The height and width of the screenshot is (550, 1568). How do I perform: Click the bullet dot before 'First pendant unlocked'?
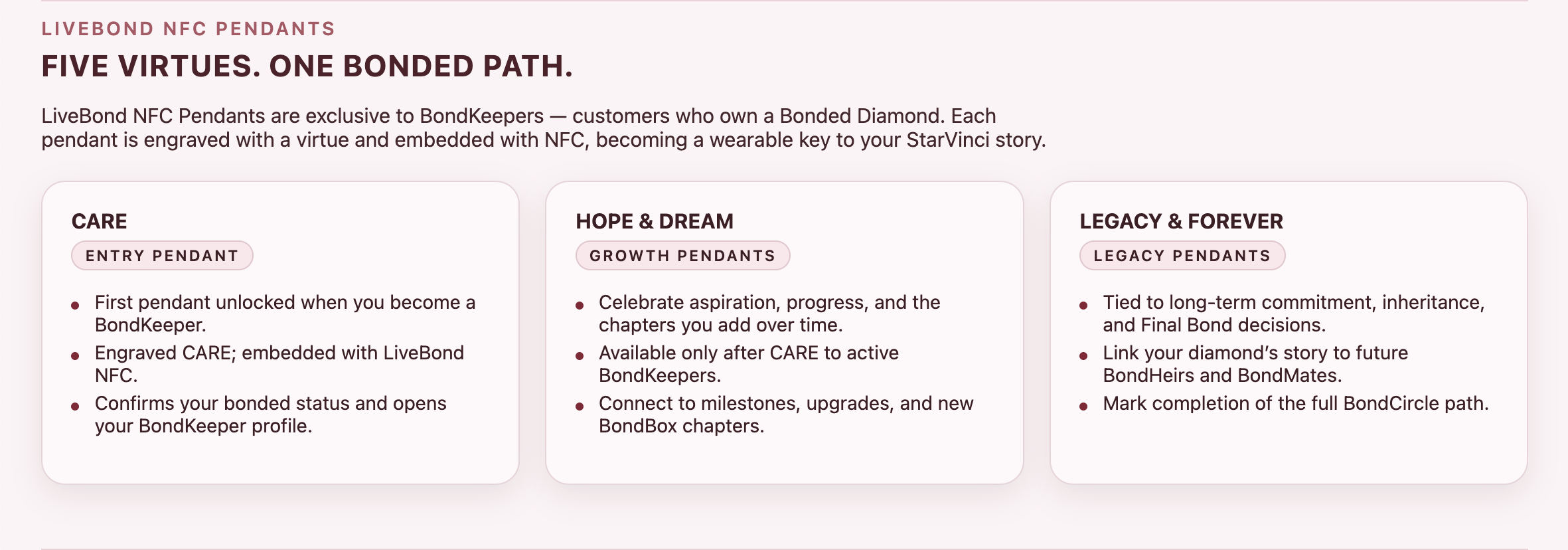pos(75,306)
